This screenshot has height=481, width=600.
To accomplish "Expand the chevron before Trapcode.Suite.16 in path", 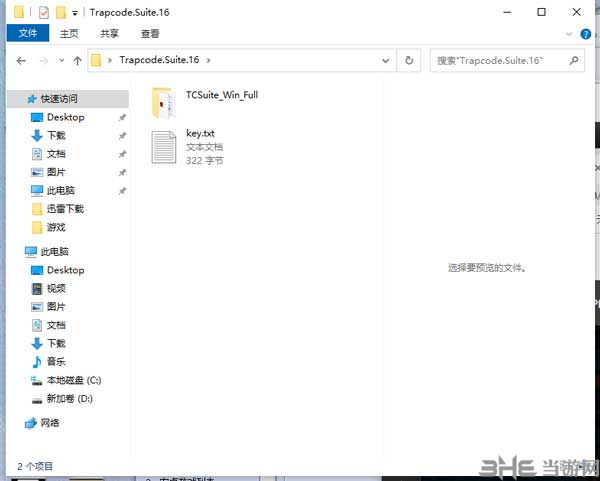I will [110, 60].
